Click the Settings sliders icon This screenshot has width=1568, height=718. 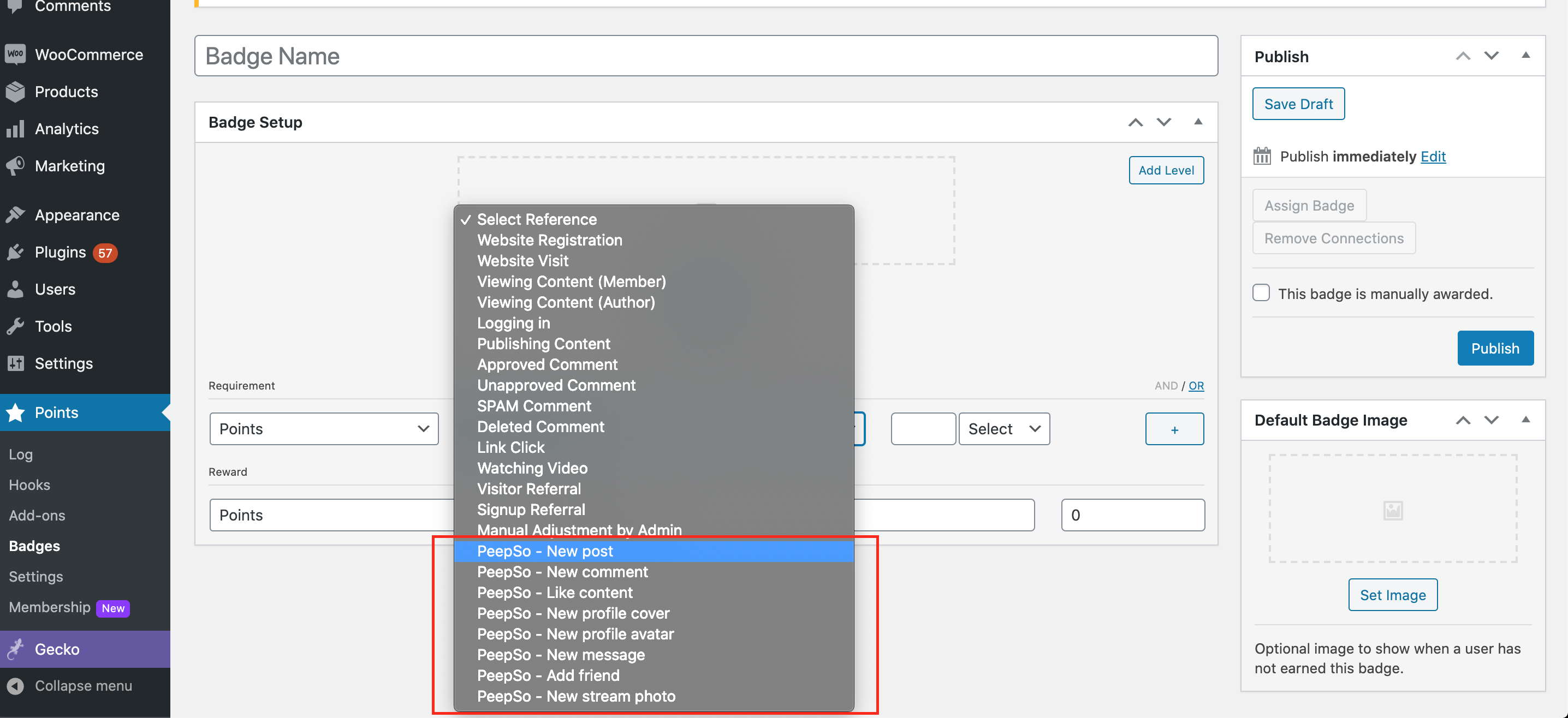pyautogui.click(x=15, y=363)
